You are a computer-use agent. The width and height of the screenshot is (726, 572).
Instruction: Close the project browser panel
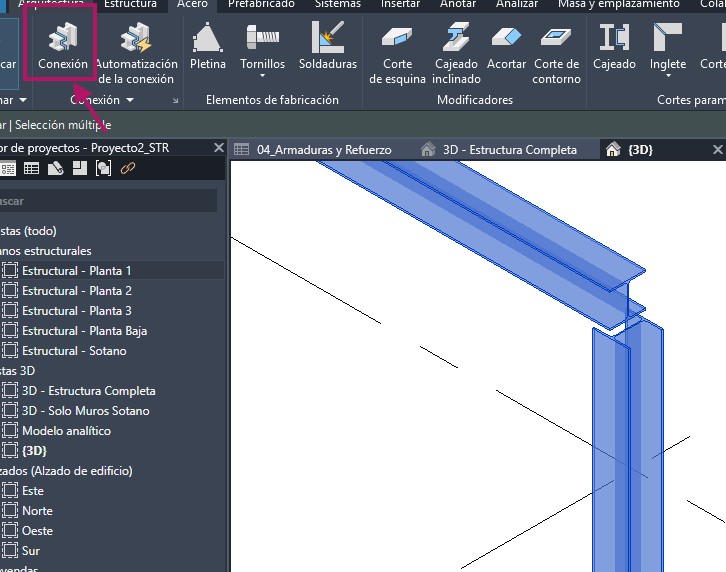coord(219,147)
